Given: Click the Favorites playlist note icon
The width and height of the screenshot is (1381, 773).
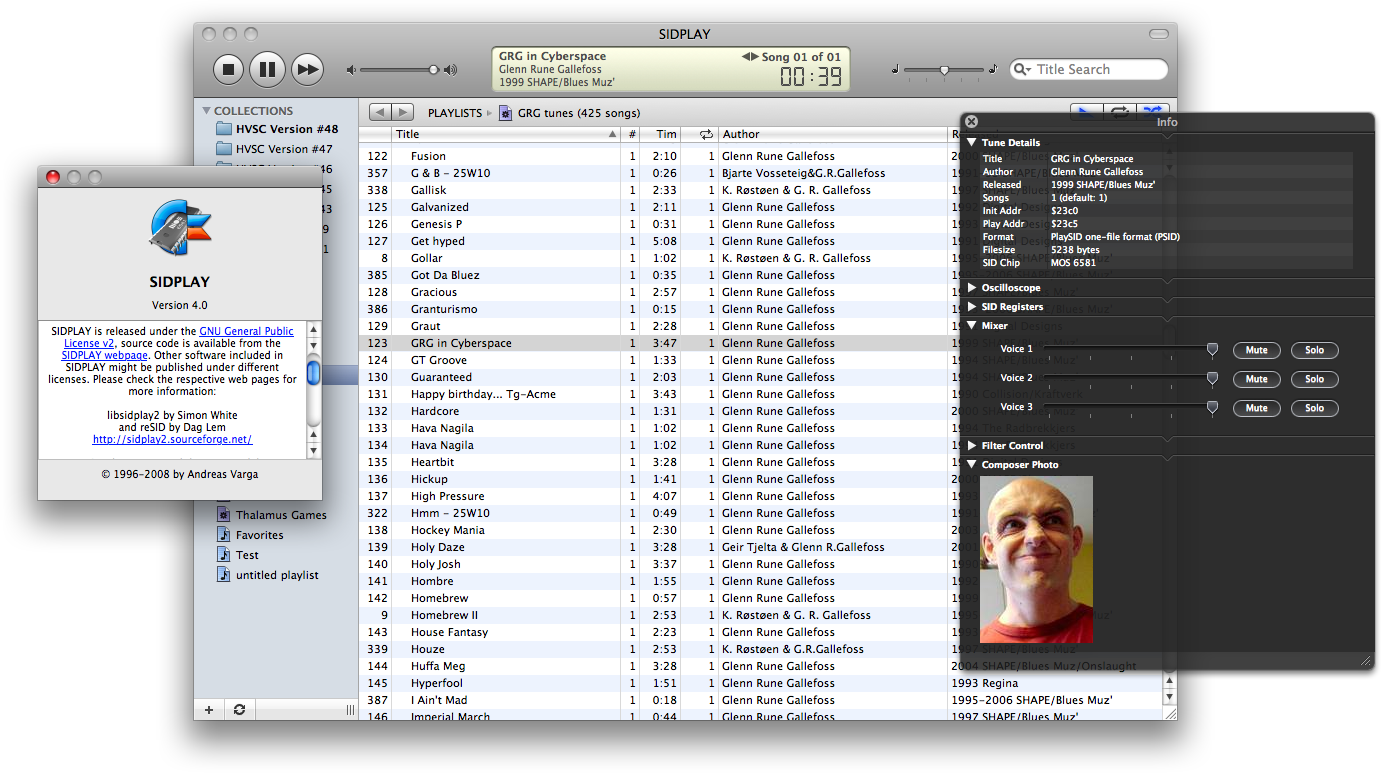Looking at the screenshot, I should point(224,535).
